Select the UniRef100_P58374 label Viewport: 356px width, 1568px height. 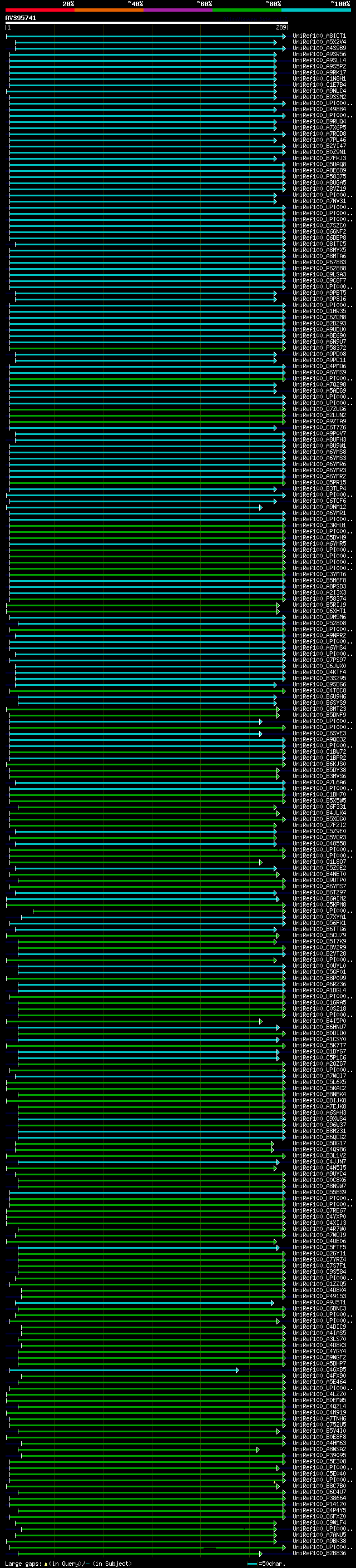point(319,599)
